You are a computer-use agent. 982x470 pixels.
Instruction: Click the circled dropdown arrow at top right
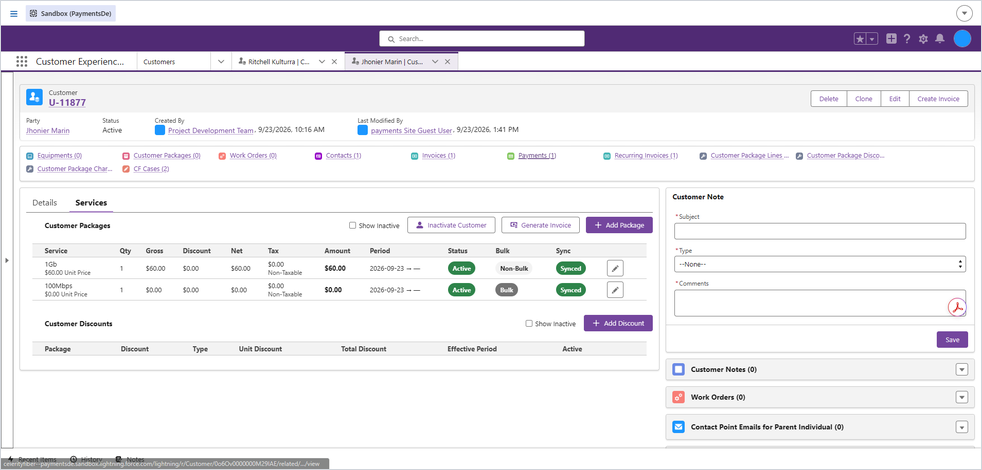pos(964,13)
